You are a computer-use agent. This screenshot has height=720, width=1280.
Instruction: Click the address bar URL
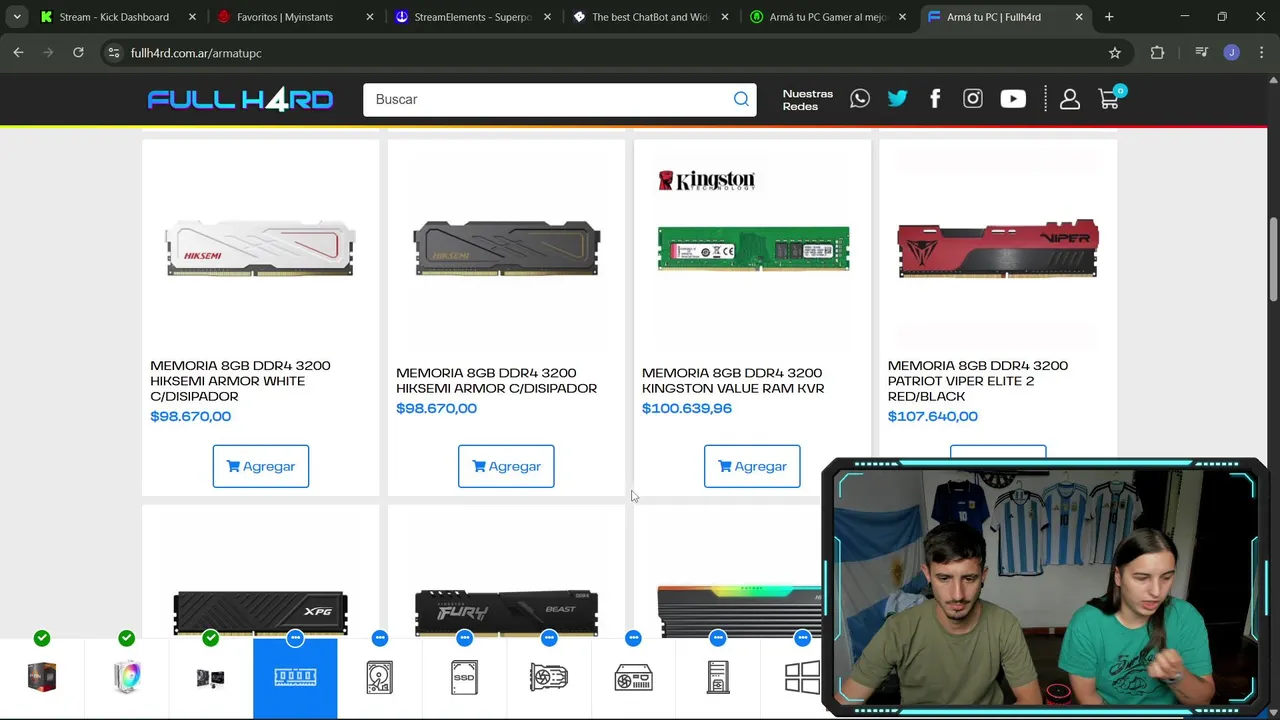coord(196,53)
